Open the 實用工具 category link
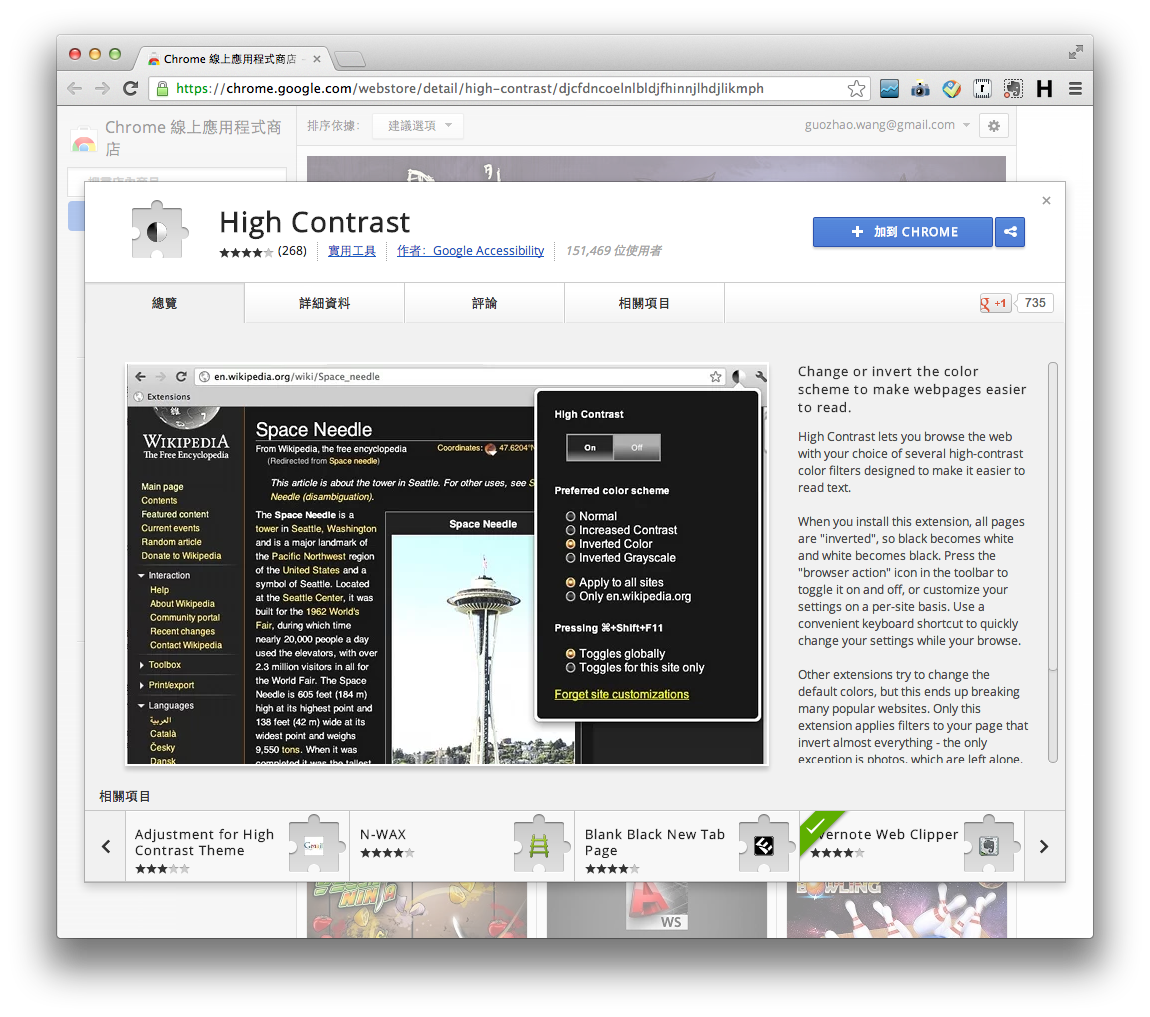The image size is (1150, 1017). tap(351, 251)
